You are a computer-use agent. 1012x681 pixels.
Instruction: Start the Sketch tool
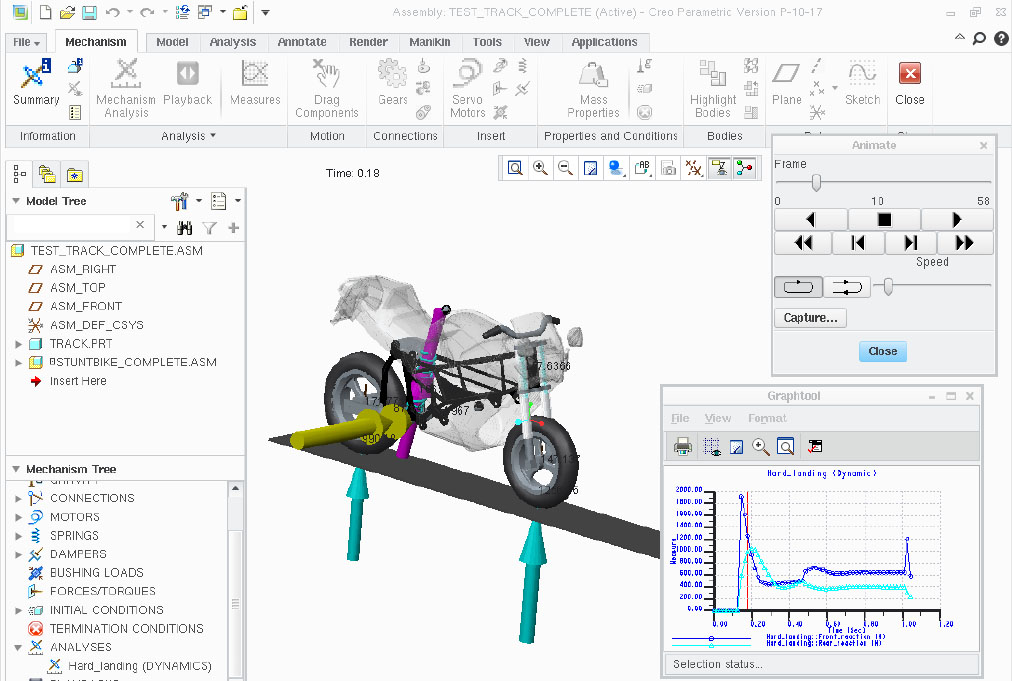tap(862, 82)
